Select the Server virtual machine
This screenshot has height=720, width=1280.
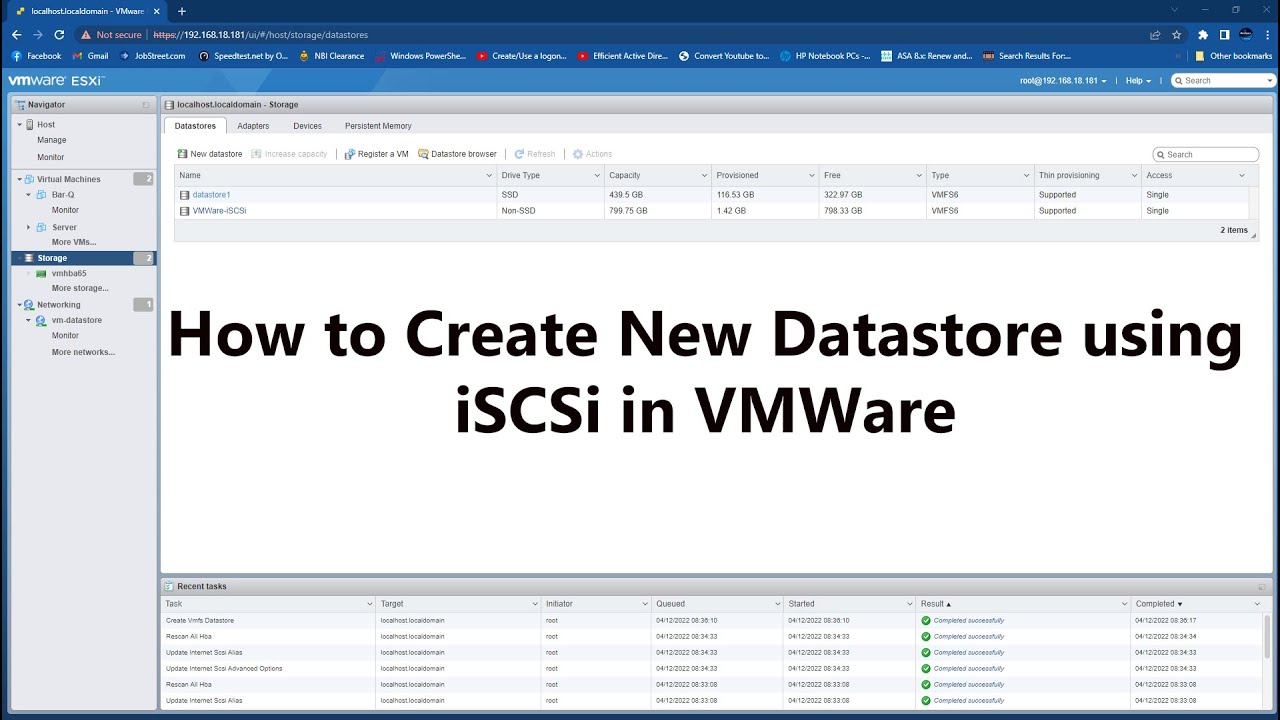point(64,227)
